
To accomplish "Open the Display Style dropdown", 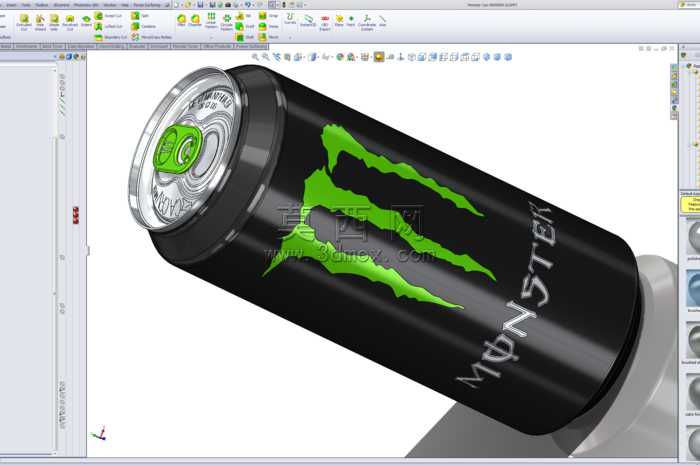I will [313, 57].
